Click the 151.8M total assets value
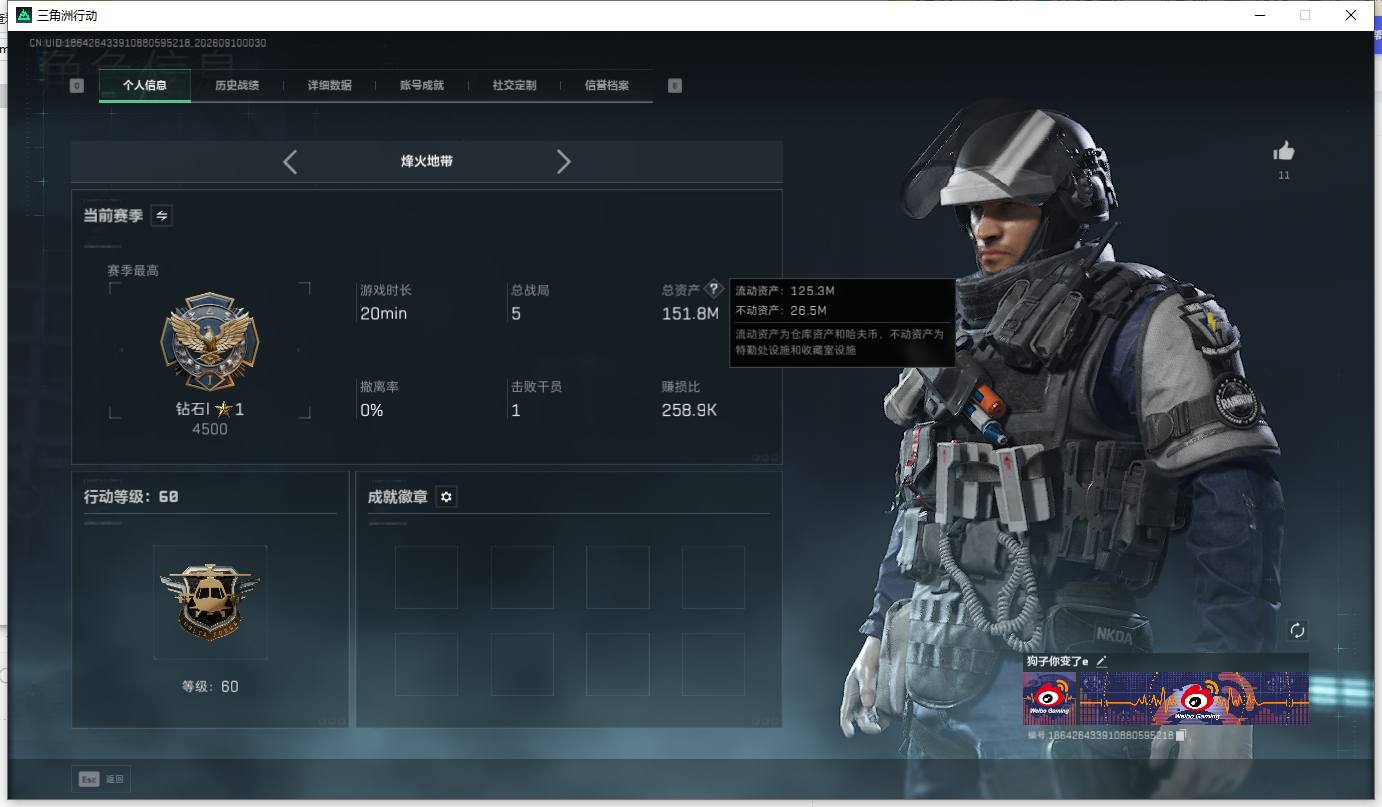 coord(690,314)
